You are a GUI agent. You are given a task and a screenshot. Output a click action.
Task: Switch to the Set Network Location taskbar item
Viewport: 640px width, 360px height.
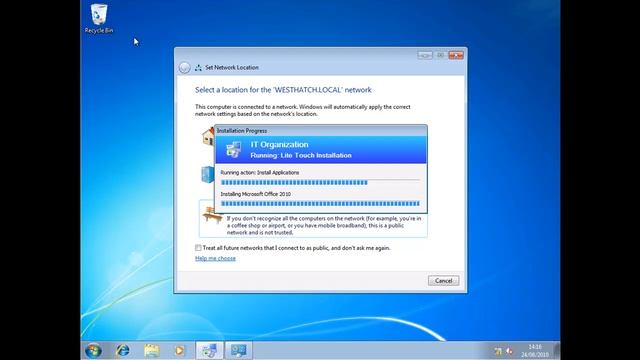(x=239, y=351)
